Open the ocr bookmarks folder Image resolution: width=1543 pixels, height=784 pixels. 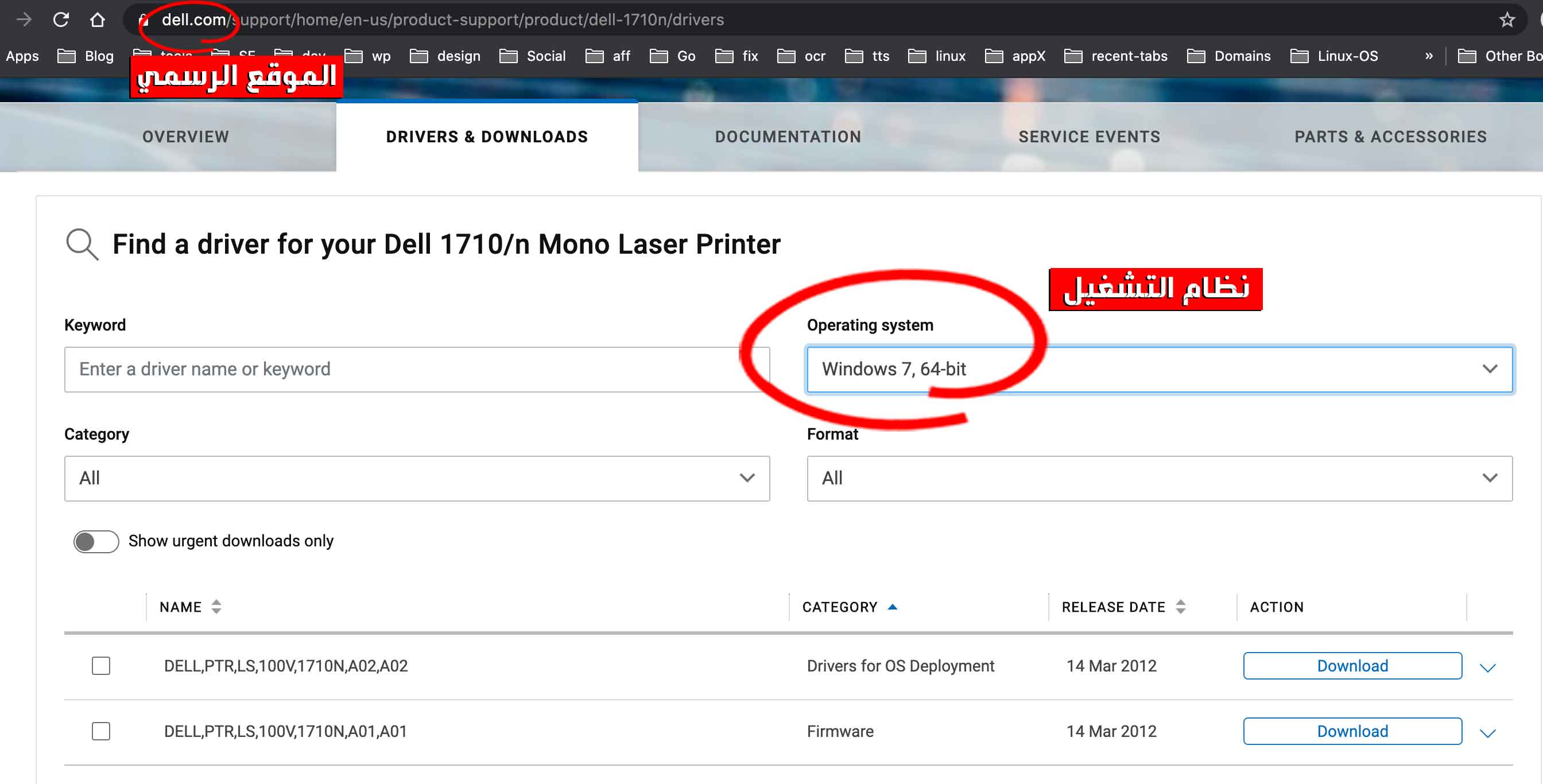pos(801,56)
